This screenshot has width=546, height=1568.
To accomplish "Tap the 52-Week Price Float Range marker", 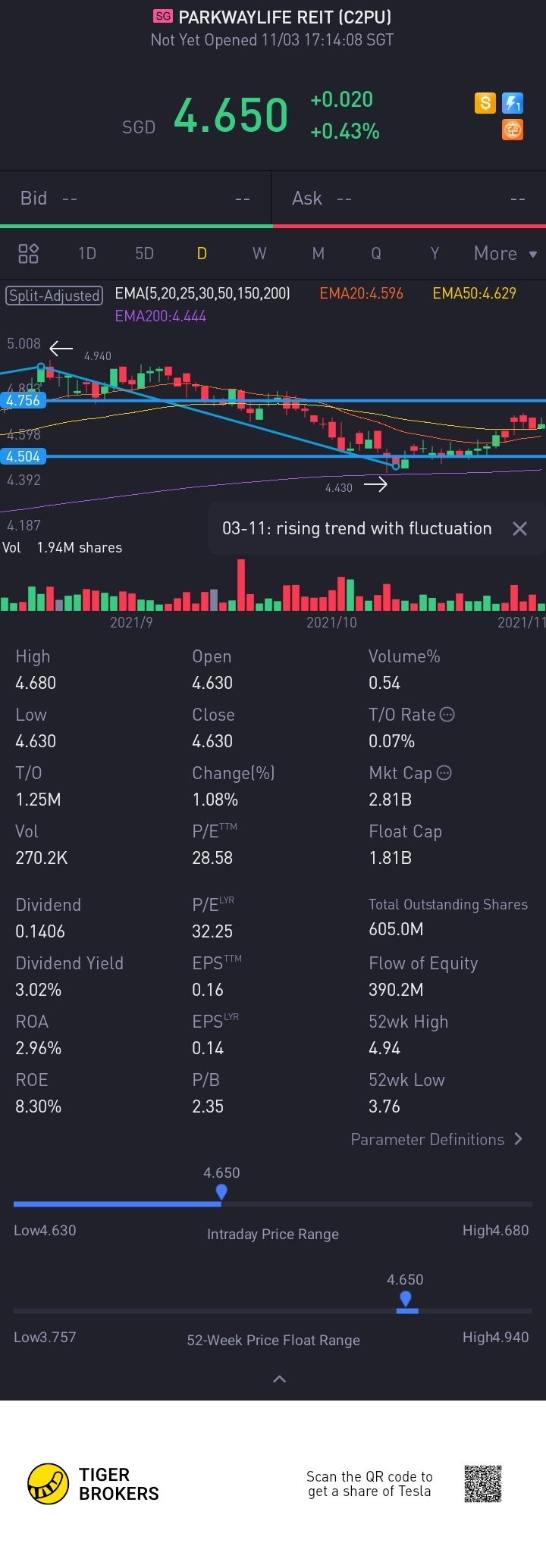I will [x=406, y=1300].
